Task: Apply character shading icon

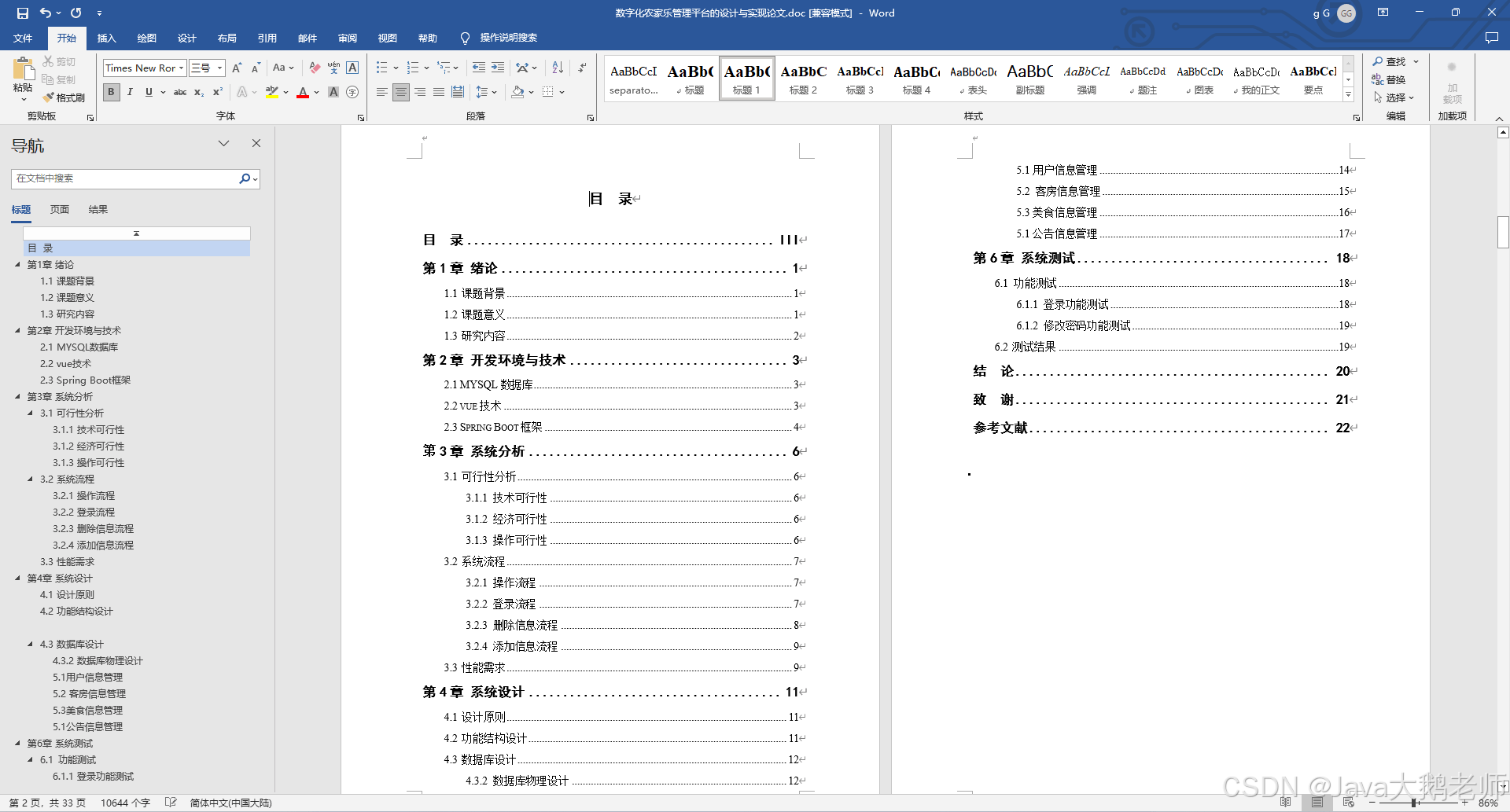Action: click(x=333, y=92)
